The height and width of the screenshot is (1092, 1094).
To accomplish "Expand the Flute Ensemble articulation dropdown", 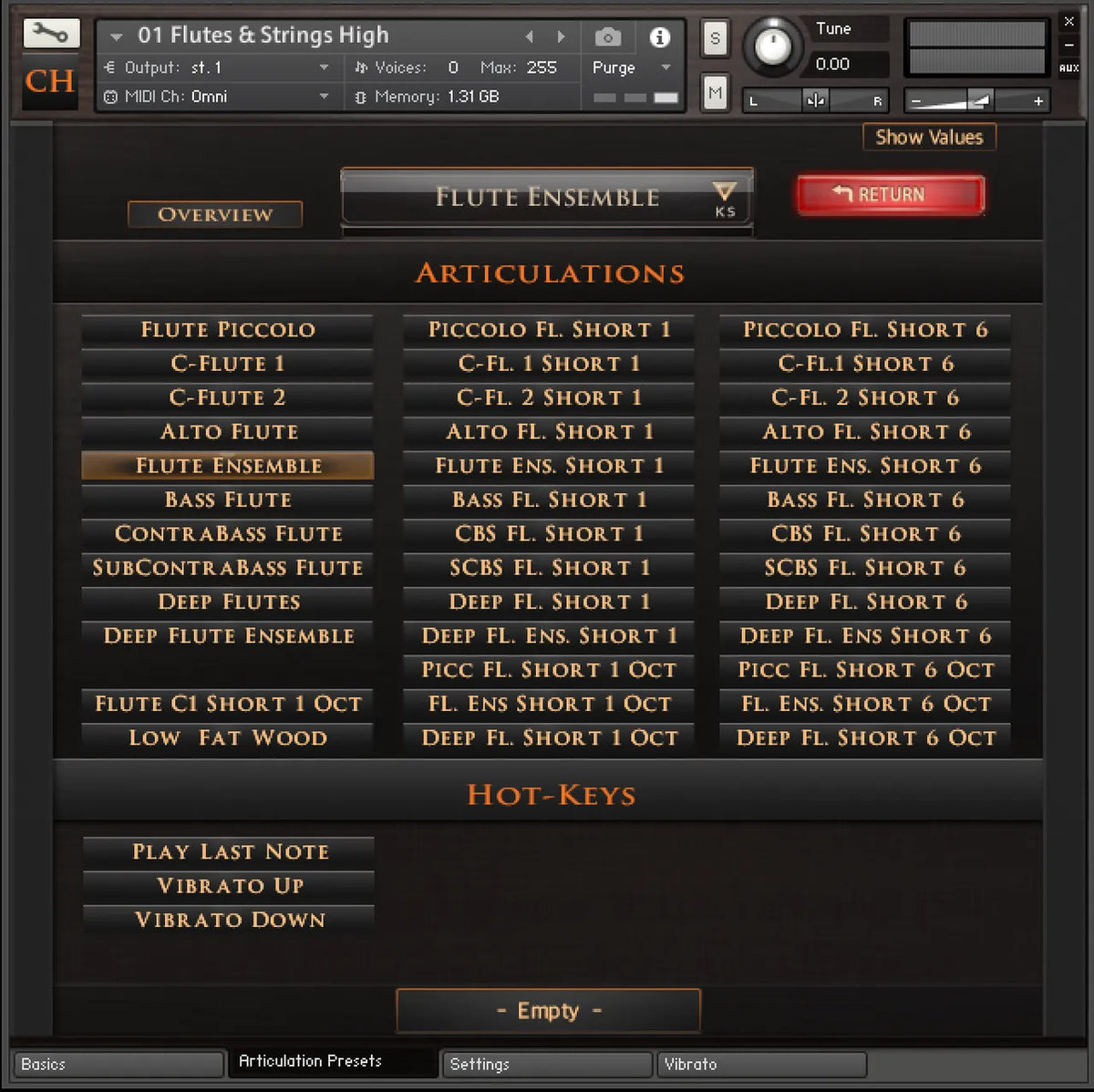I will (x=724, y=194).
